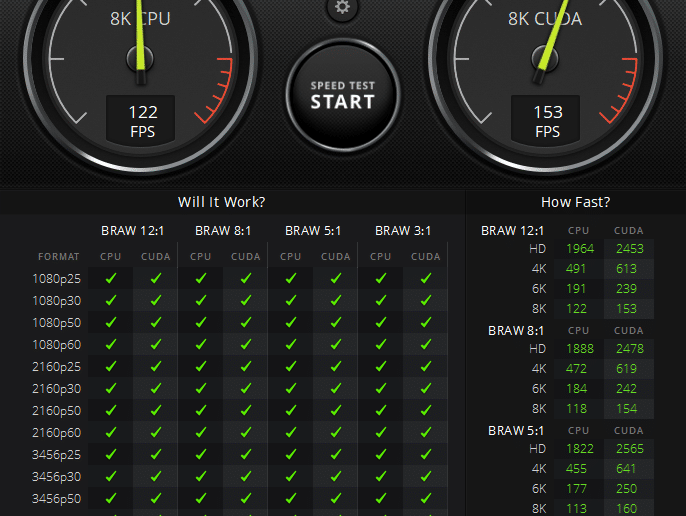Click the Speed Test Start button

click(x=343, y=95)
